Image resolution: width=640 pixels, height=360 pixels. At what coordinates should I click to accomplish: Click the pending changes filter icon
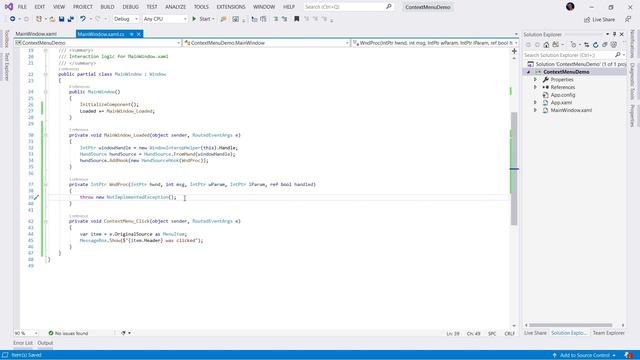(x=573, y=45)
